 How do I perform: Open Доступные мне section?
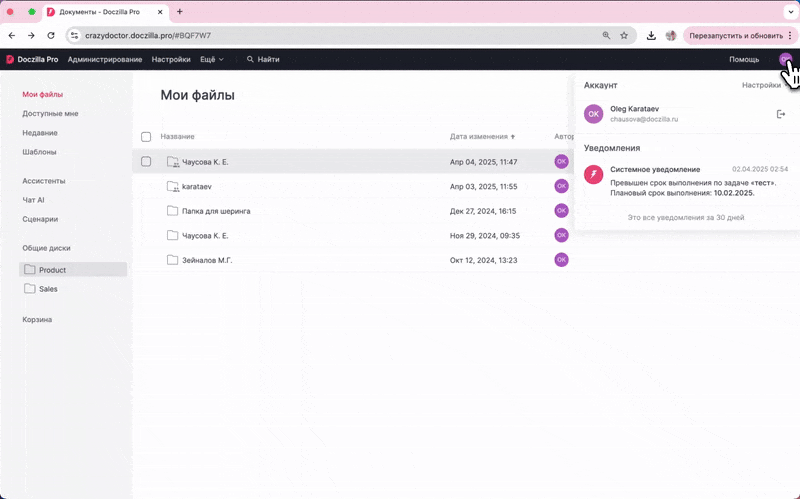click(50, 113)
